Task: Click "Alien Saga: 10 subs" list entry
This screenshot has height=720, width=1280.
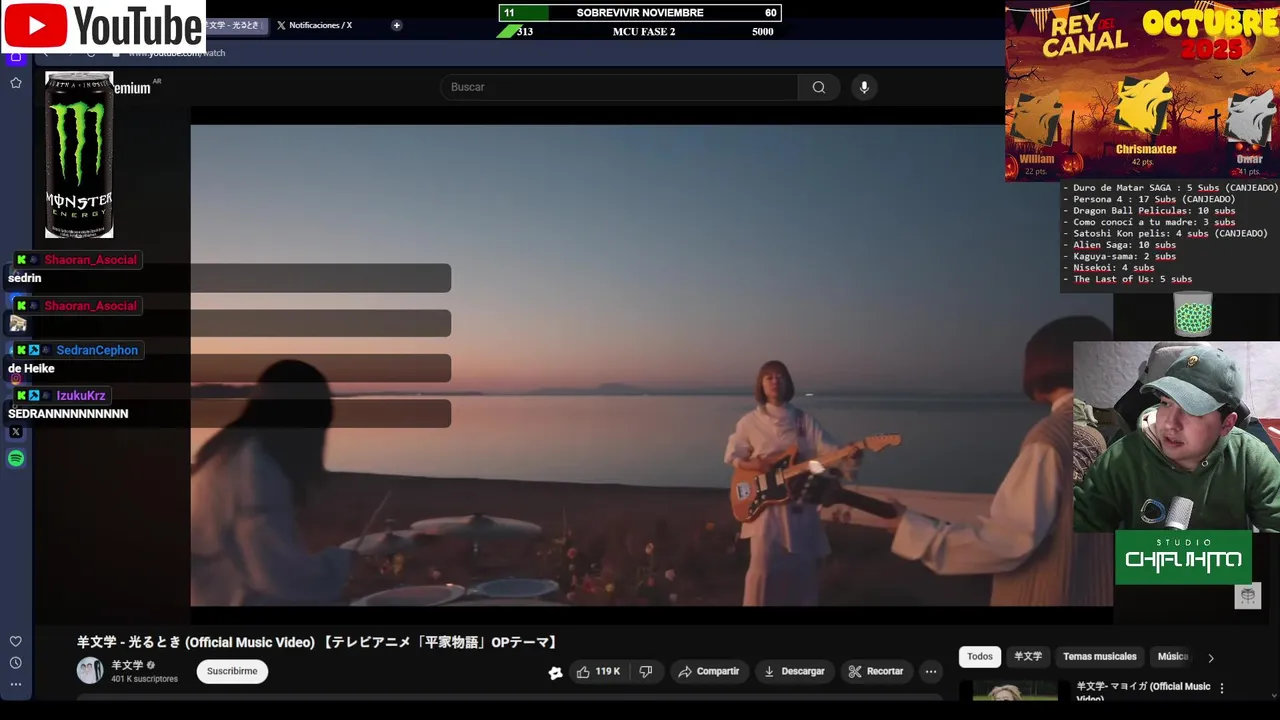Action: click(x=1119, y=245)
